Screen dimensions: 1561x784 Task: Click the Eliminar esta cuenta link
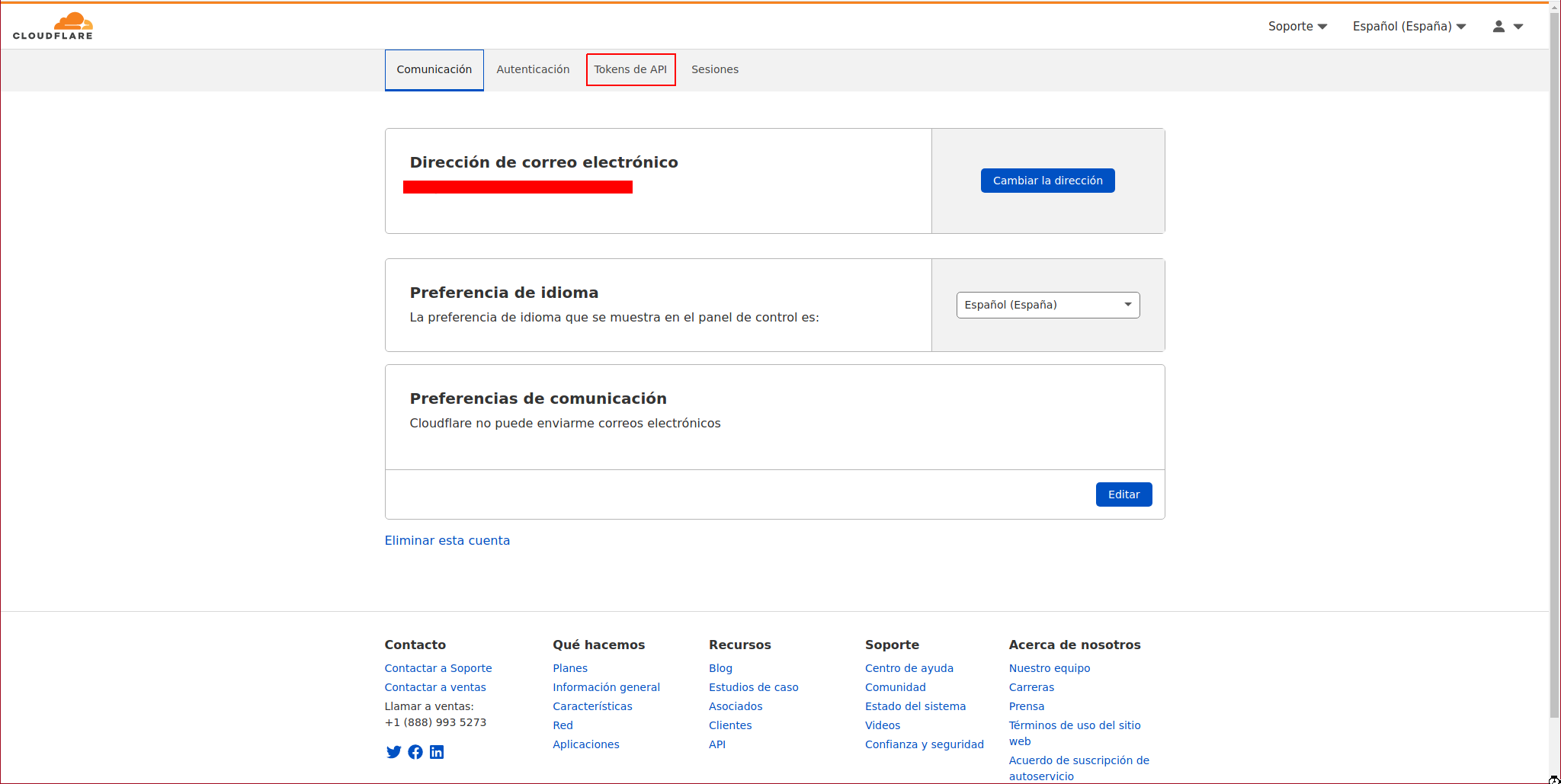pyautogui.click(x=447, y=540)
